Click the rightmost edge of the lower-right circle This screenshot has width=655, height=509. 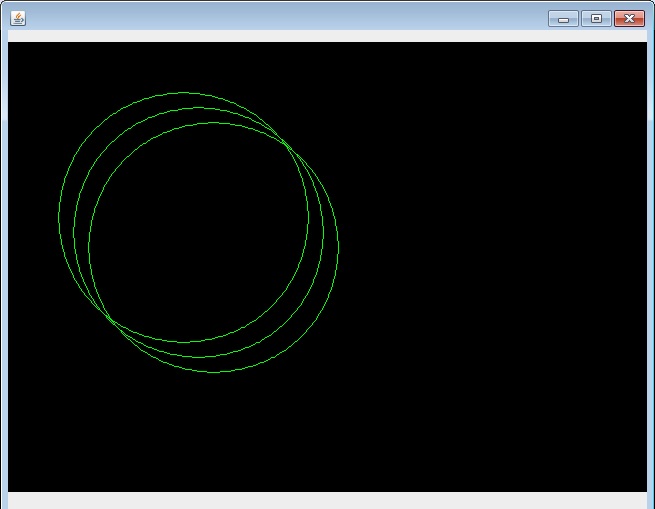click(338, 247)
